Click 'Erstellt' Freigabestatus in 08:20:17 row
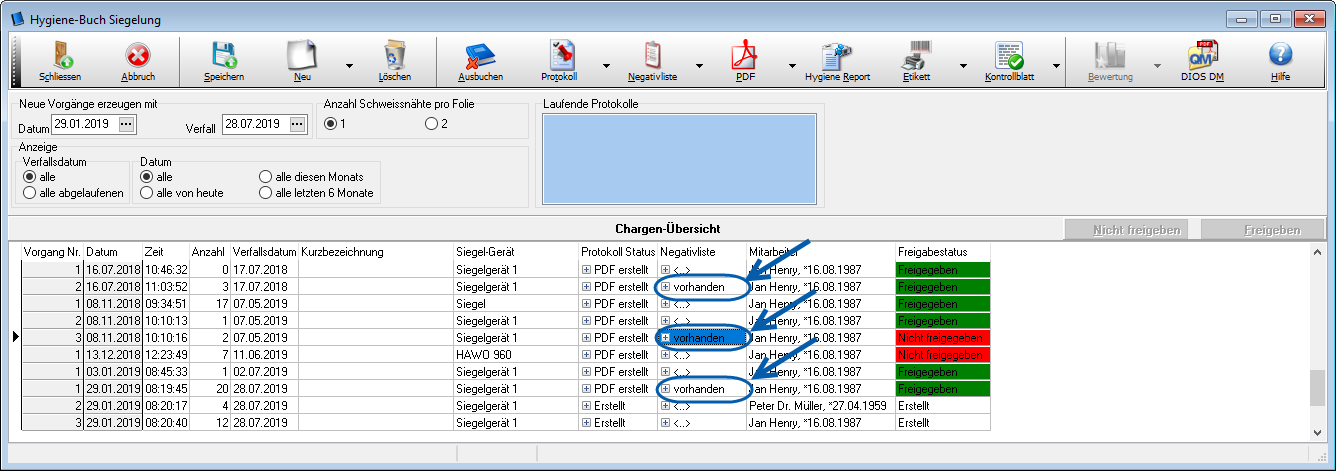 point(943,406)
